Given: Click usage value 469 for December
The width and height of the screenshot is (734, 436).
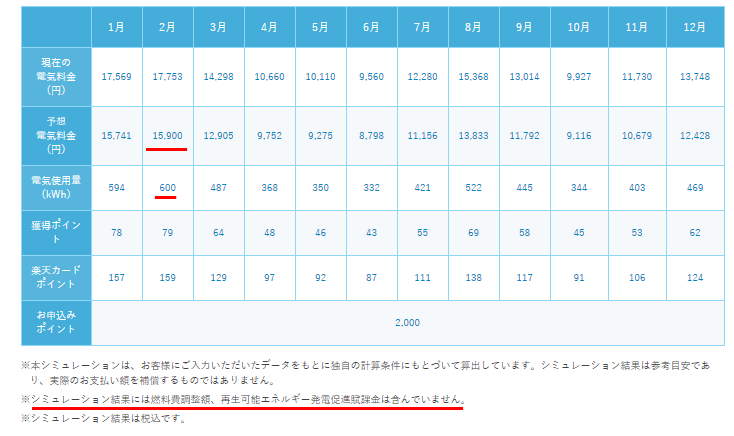Looking at the screenshot, I should coord(695,188).
